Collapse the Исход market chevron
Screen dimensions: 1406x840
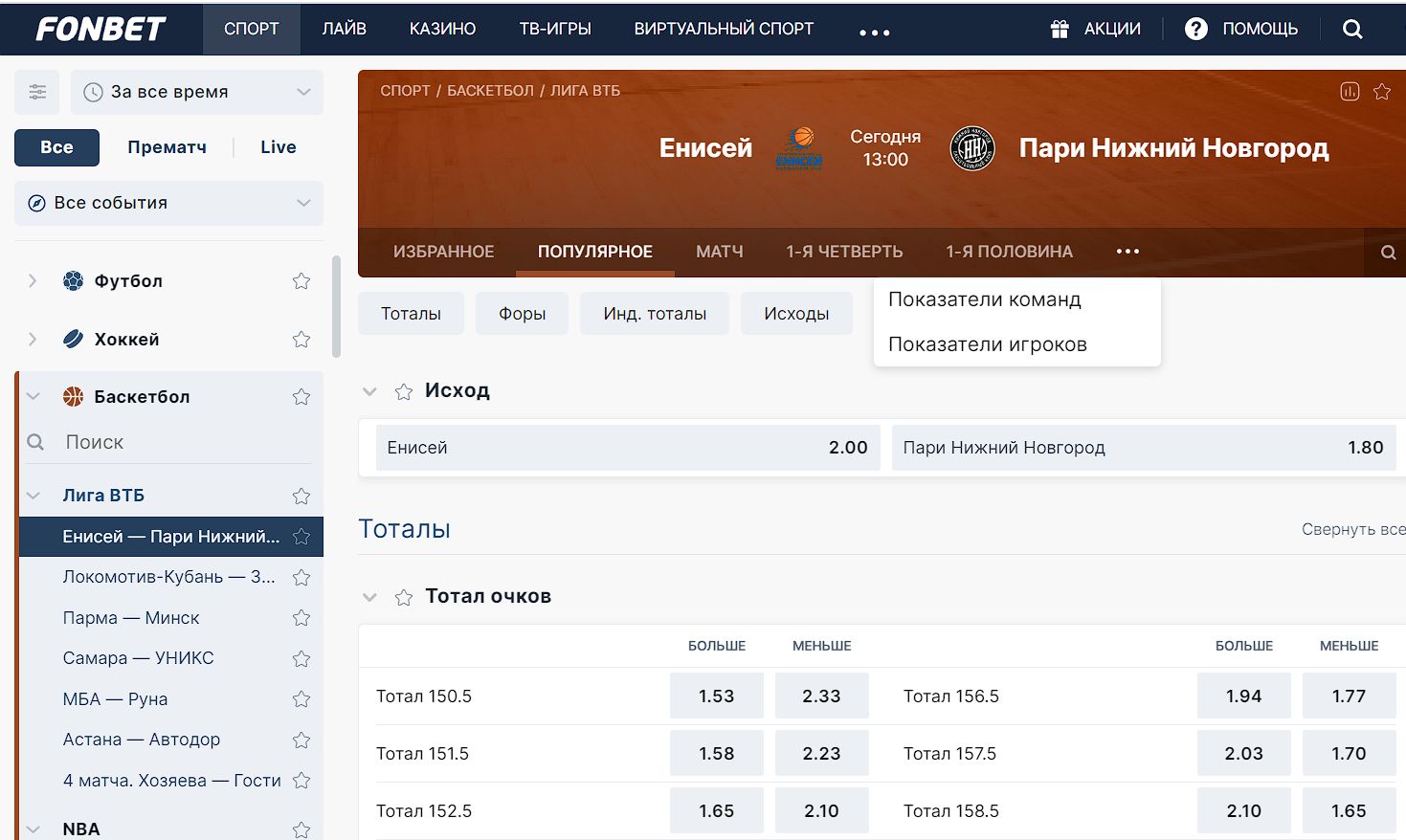pyautogui.click(x=369, y=391)
